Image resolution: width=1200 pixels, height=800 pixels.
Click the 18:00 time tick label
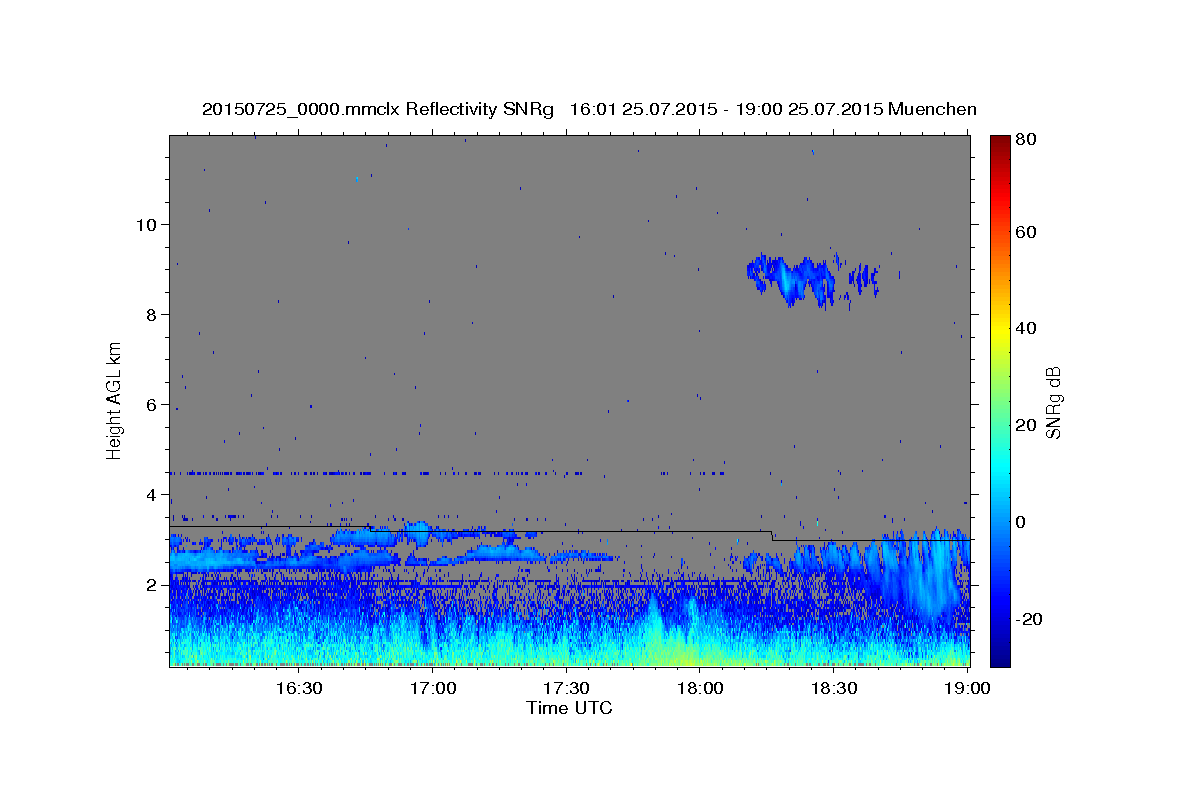point(701,688)
